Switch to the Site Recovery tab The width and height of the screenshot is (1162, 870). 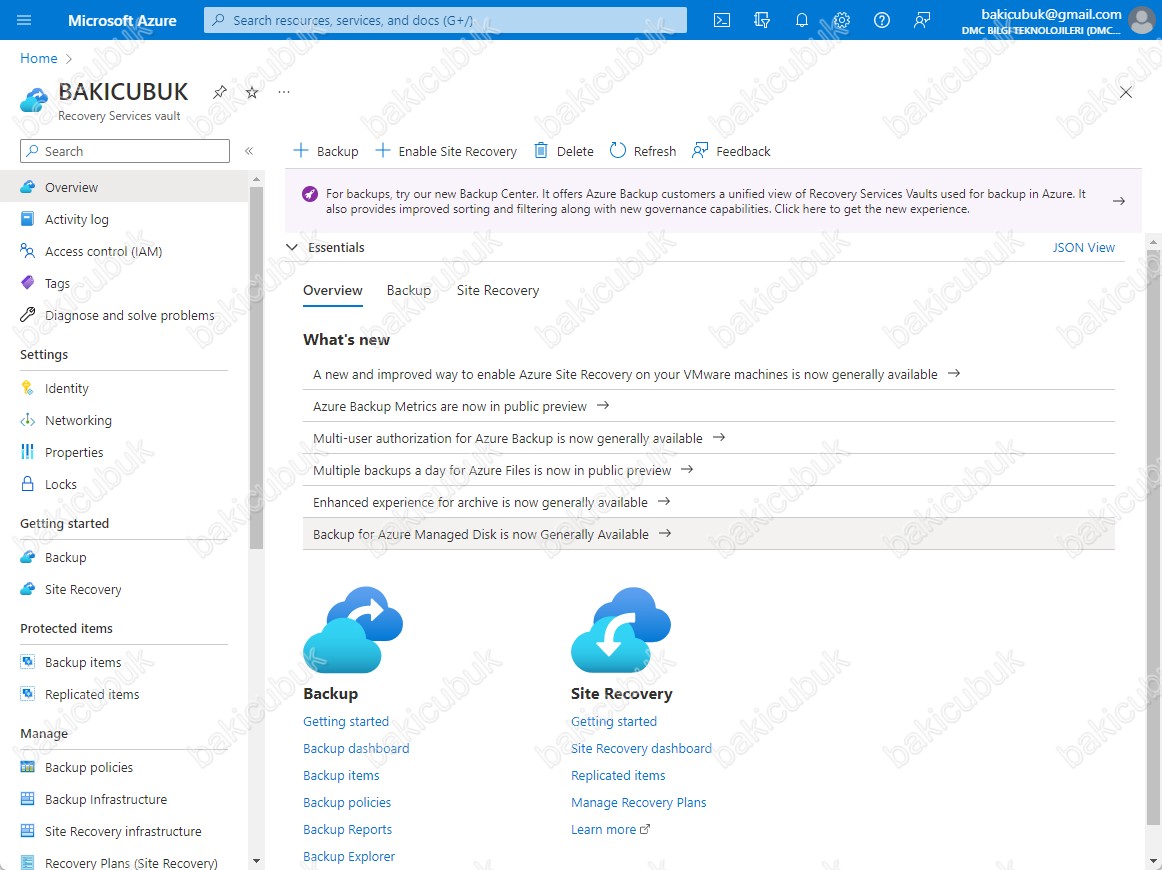tap(498, 290)
